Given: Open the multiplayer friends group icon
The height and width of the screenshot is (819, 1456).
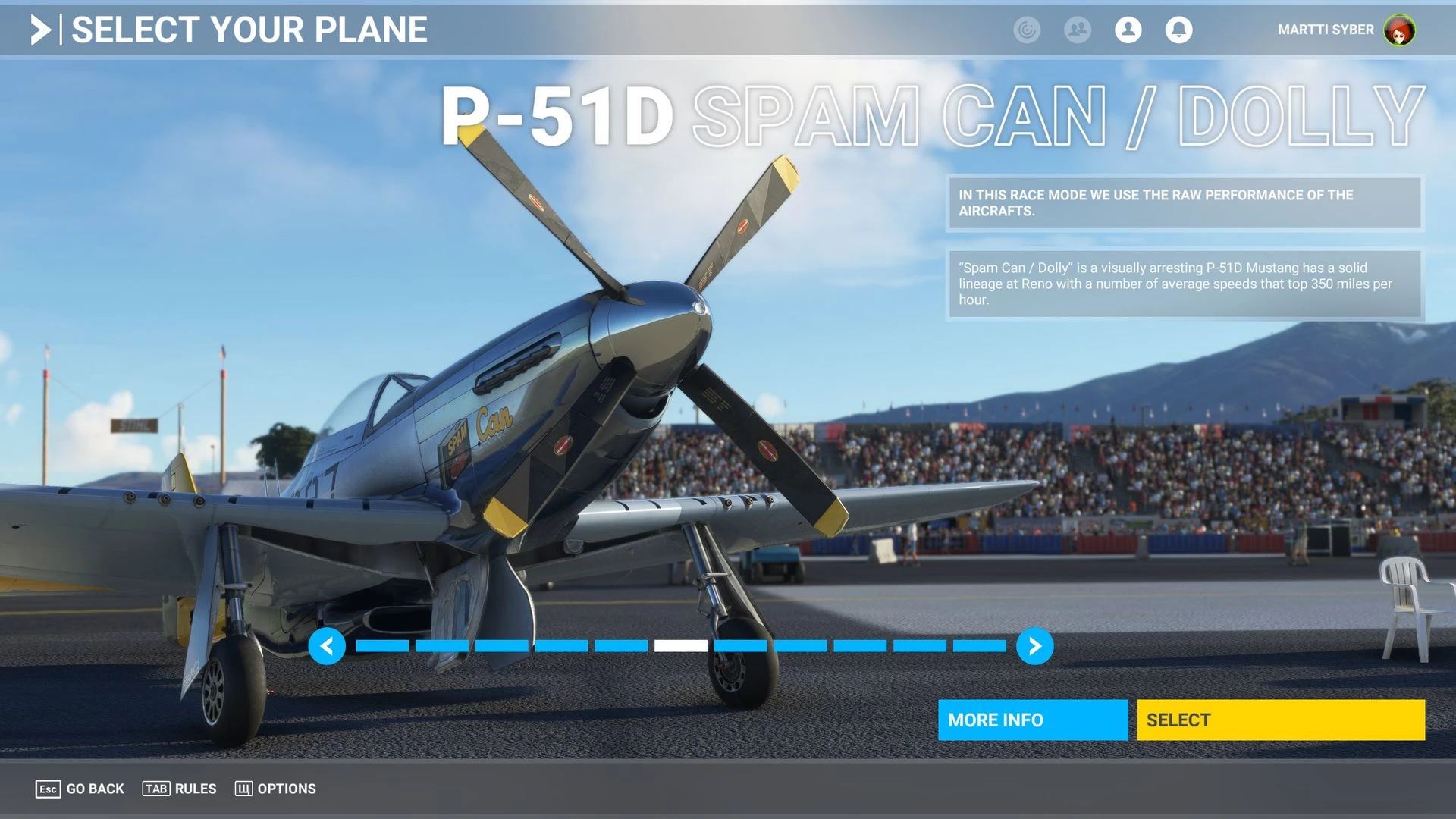Looking at the screenshot, I should pos(1077,30).
